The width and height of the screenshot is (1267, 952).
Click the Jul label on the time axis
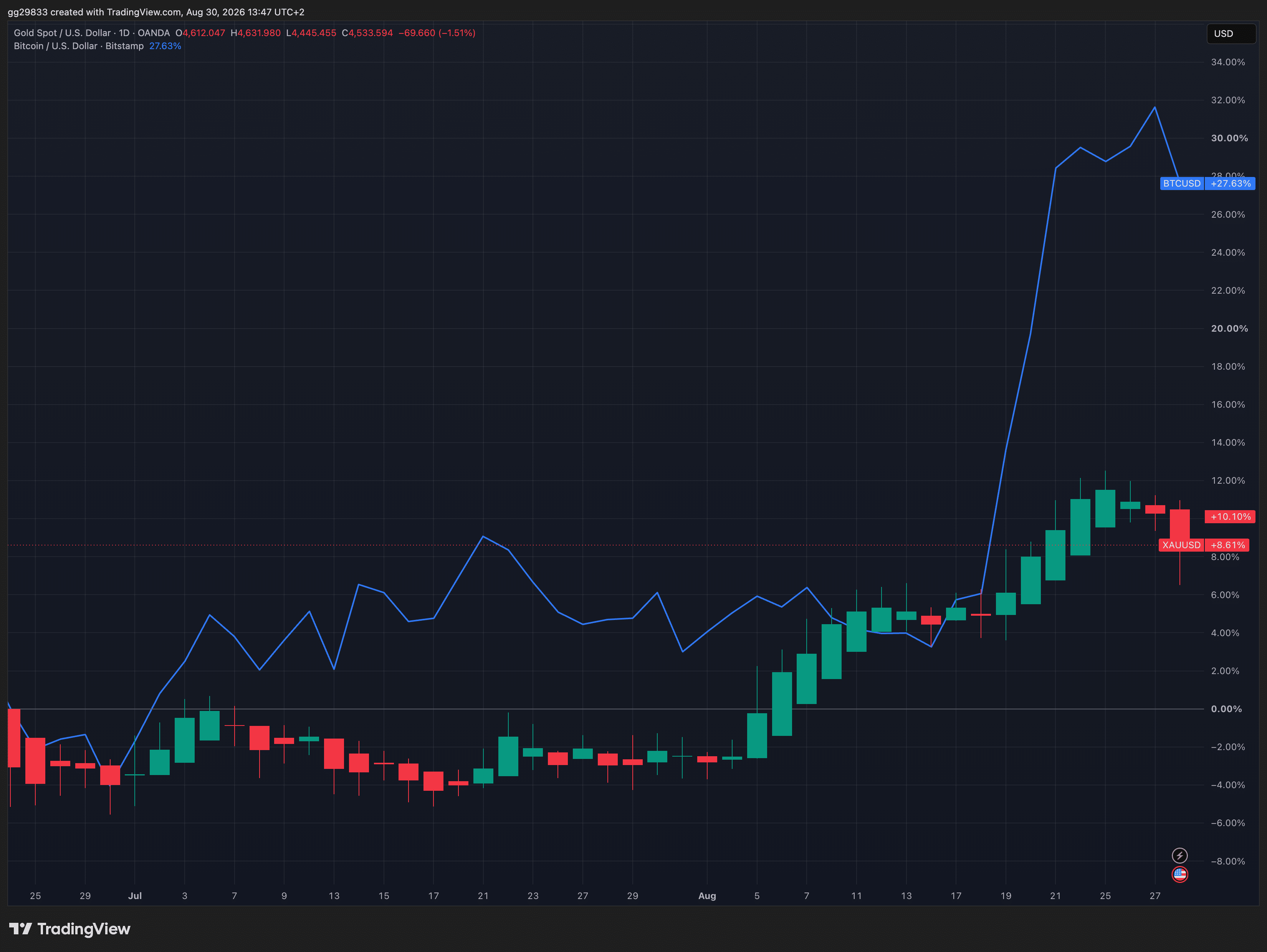coord(135,896)
